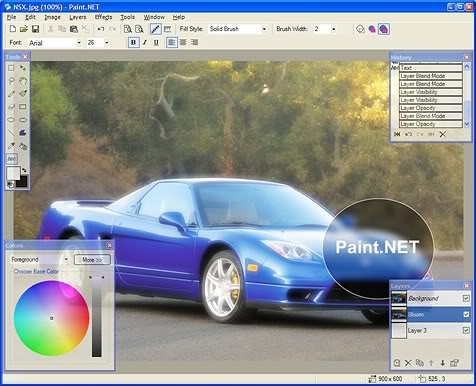Toggle visibility checkbox of Bloom layer

pyautogui.click(x=466, y=314)
